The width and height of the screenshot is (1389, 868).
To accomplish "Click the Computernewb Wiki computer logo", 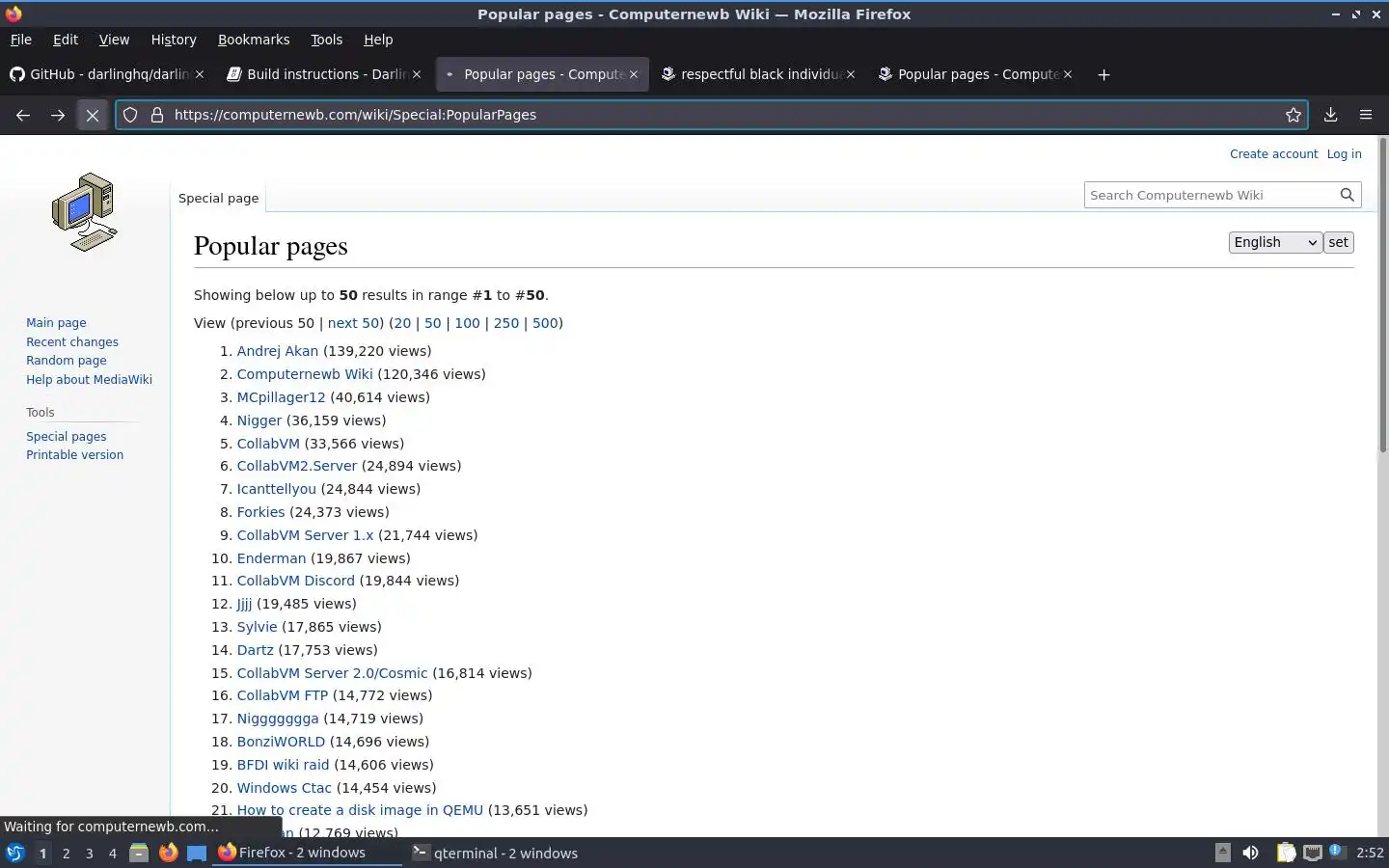I will click(x=85, y=212).
